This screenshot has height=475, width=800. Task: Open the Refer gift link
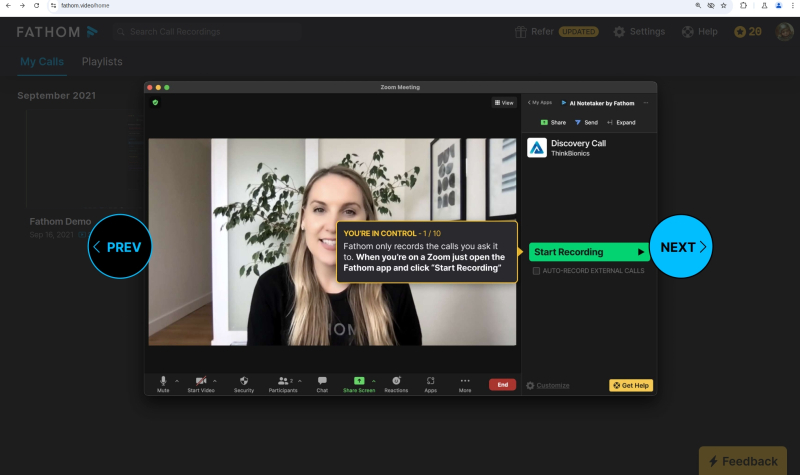click(x=556, y=32)
